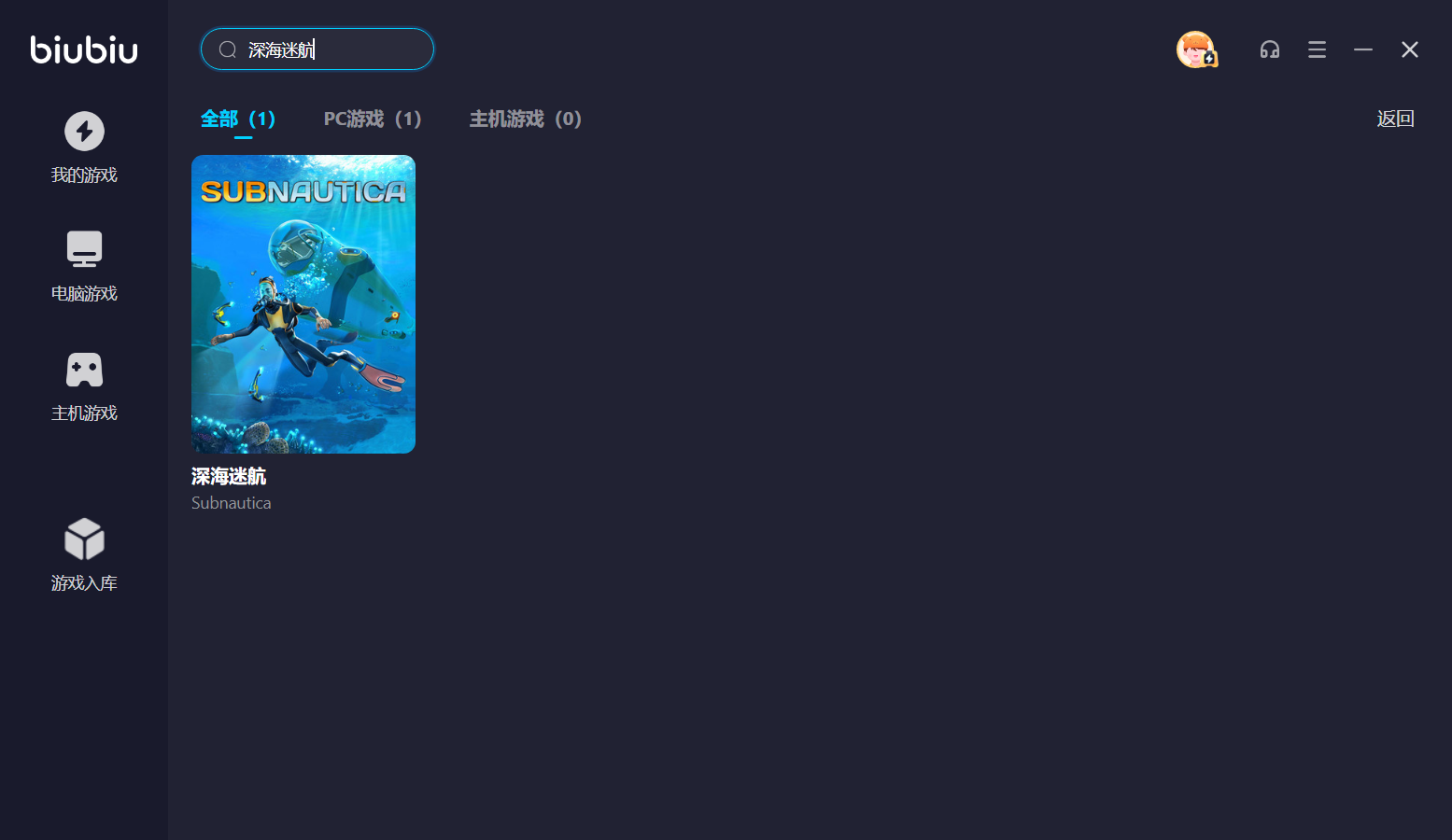
Task: Open the hamburger menu icon
Action: pos(1317,49)
